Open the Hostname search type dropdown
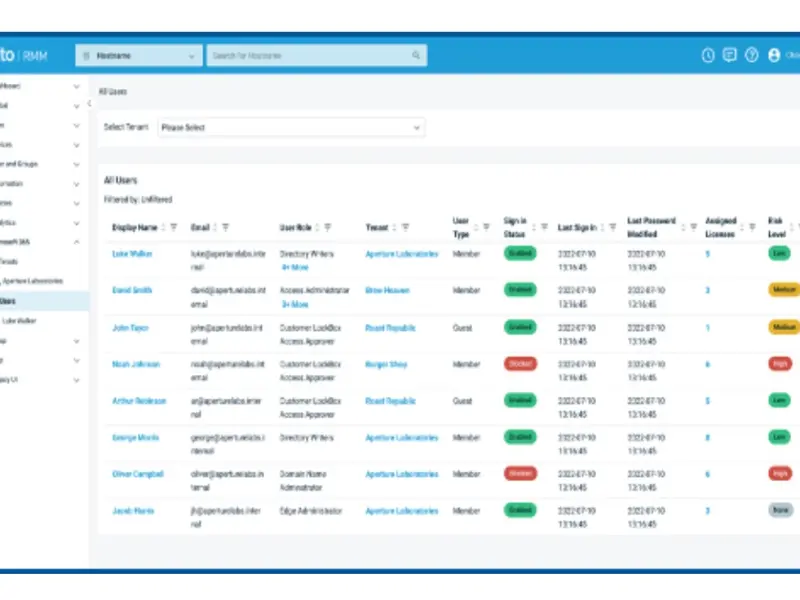Screen dimensions: 800x600 coord(140,56)
